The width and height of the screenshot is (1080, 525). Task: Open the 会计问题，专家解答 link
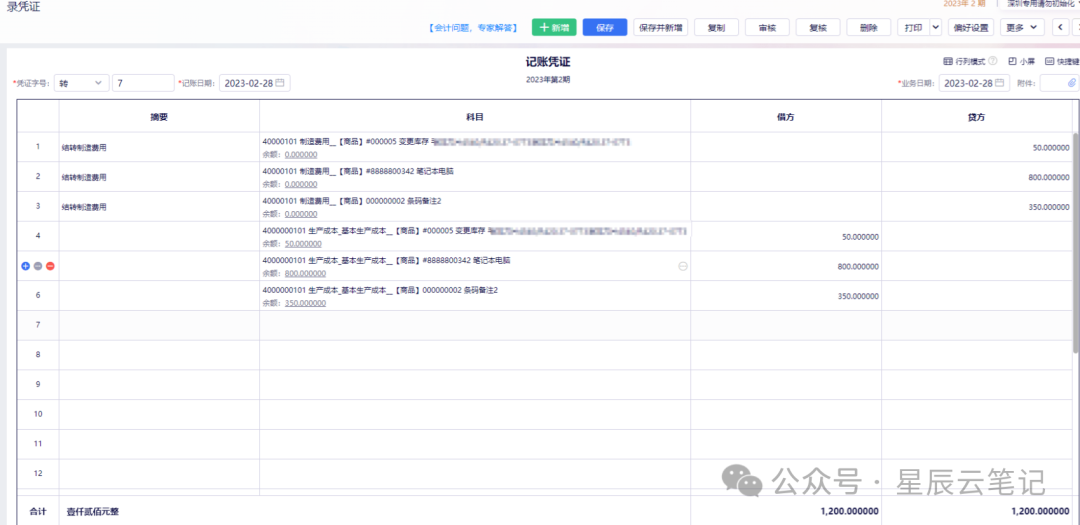472,28
